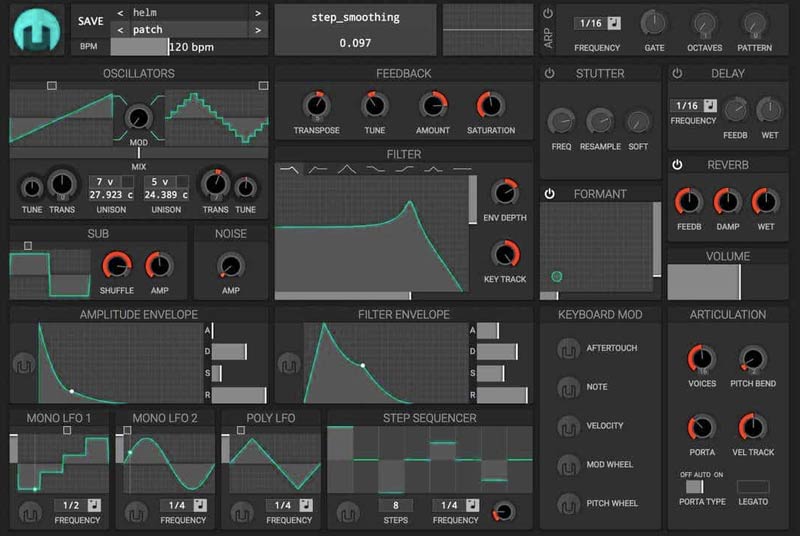Screen dimensions: 800x536
Task: Turn off the Reverb power button
Action: [677, 164]
